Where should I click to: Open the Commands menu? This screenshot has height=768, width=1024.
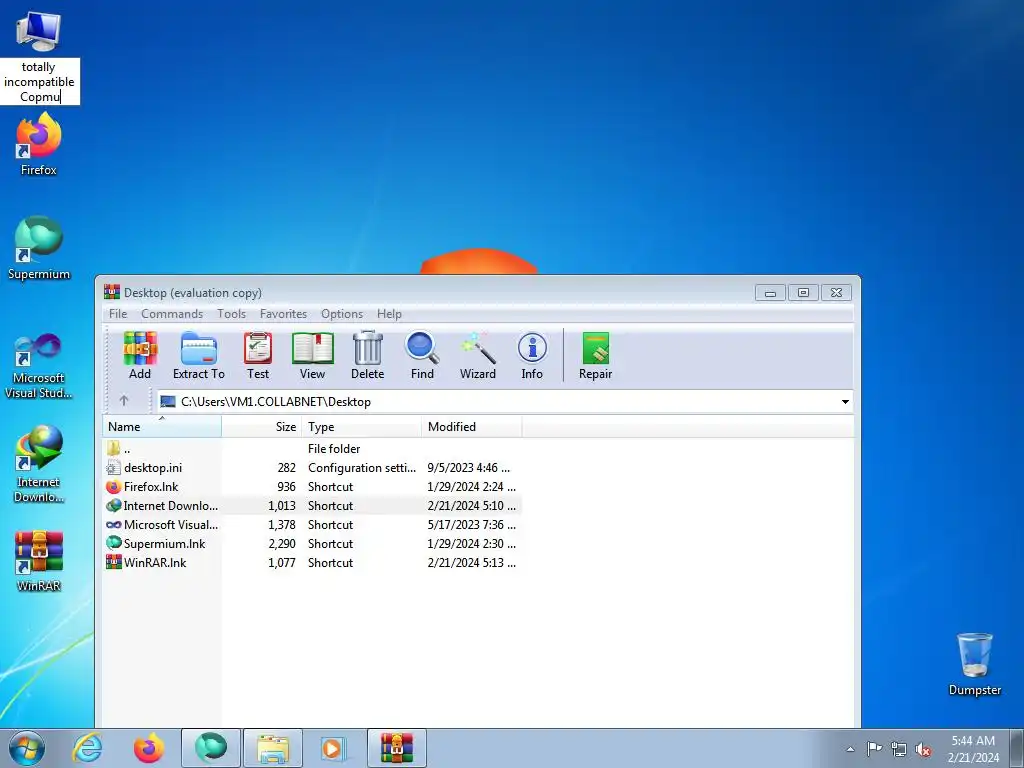click(x=172, y=313)
